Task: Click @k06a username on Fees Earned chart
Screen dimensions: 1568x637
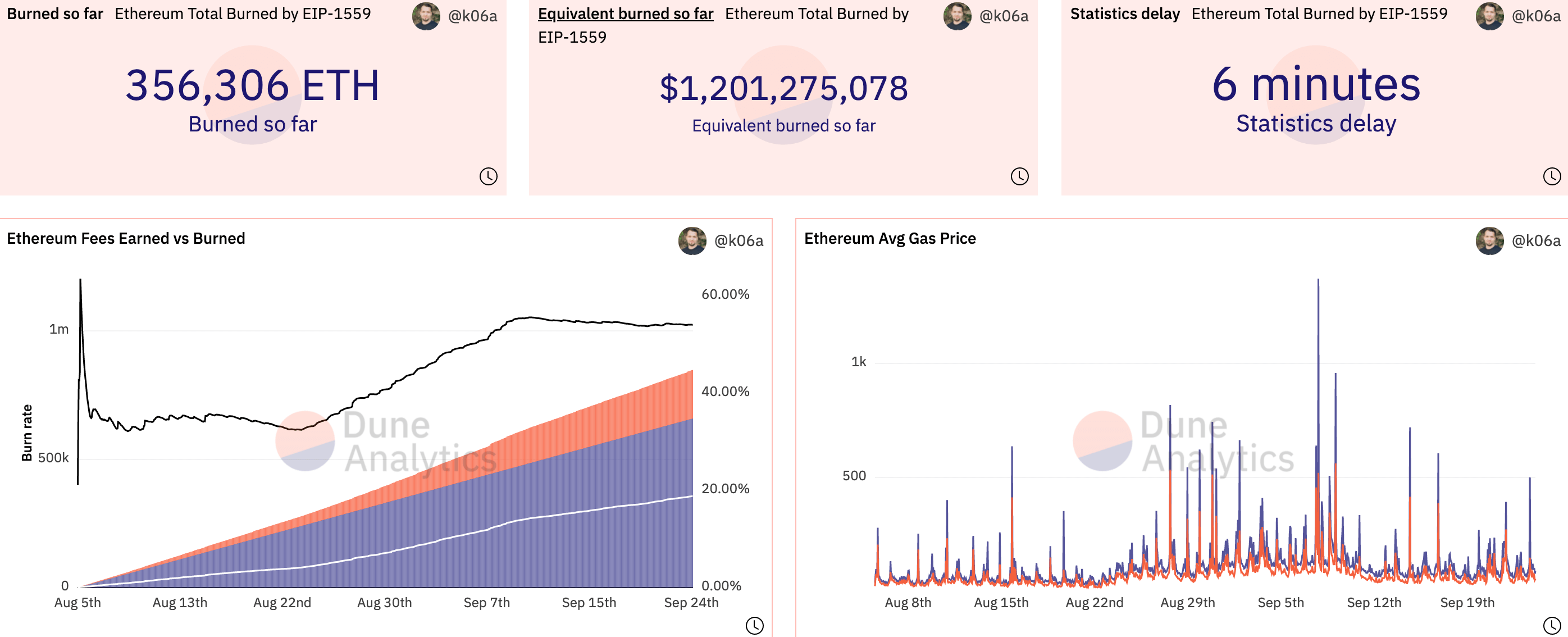Action: coord(739,241)
